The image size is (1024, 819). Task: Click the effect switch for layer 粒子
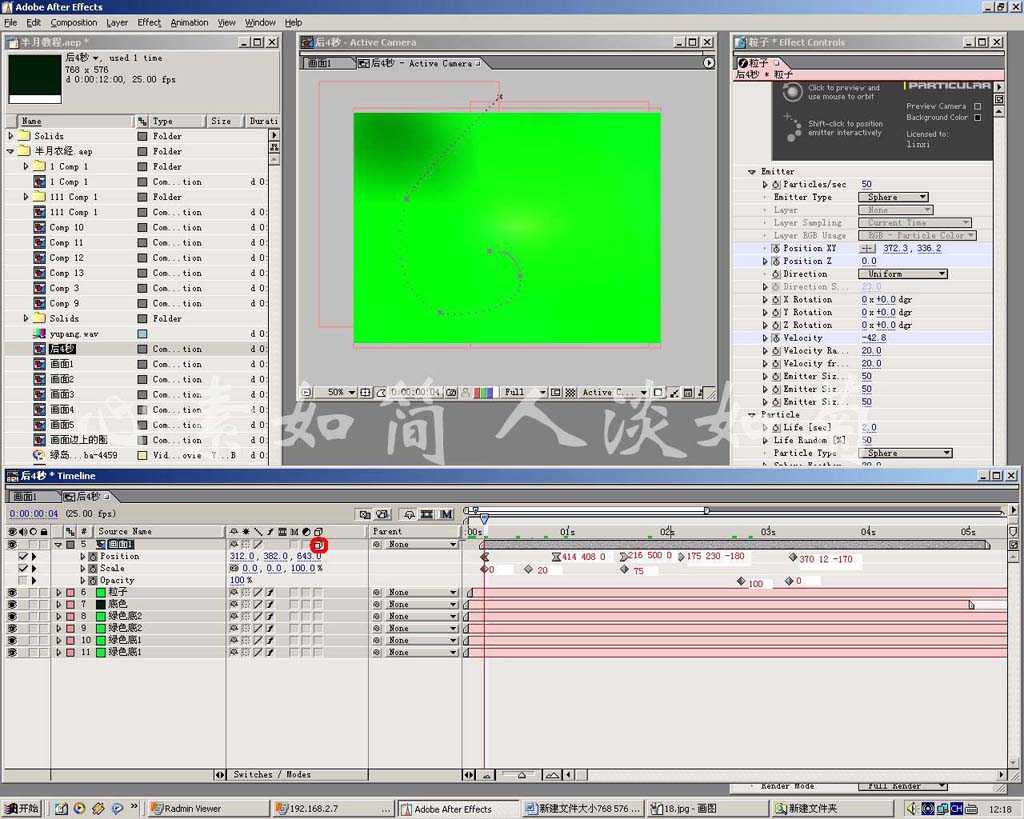point(270,592)
